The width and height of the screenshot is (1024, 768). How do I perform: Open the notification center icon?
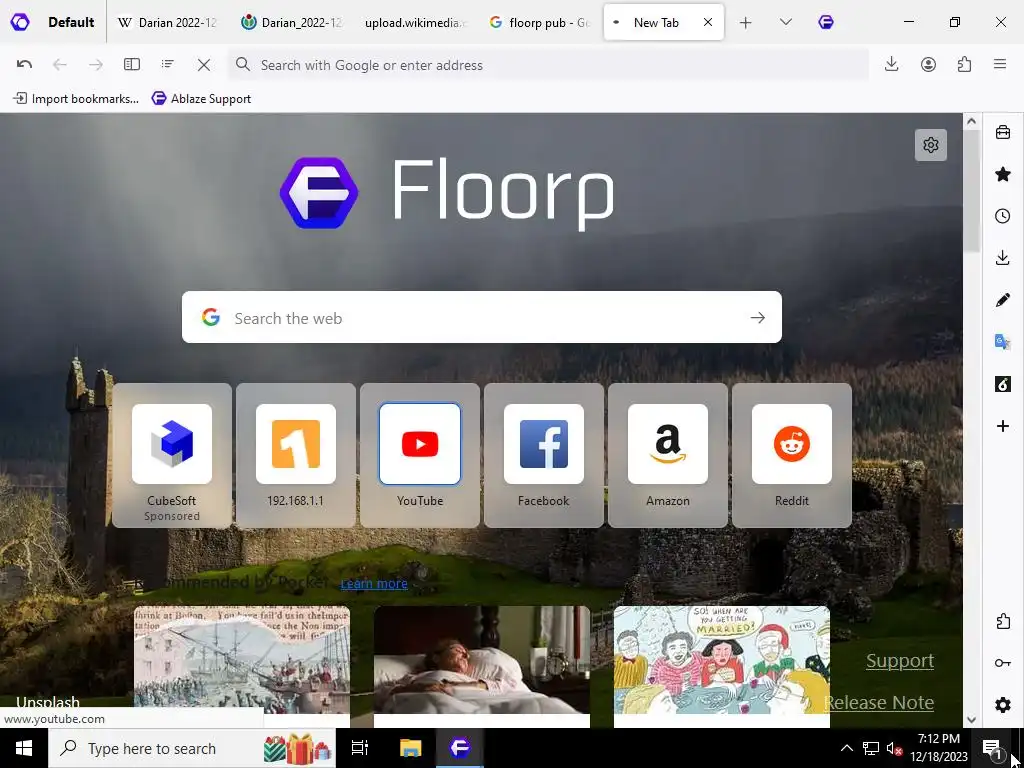click(x=991, y=748)
